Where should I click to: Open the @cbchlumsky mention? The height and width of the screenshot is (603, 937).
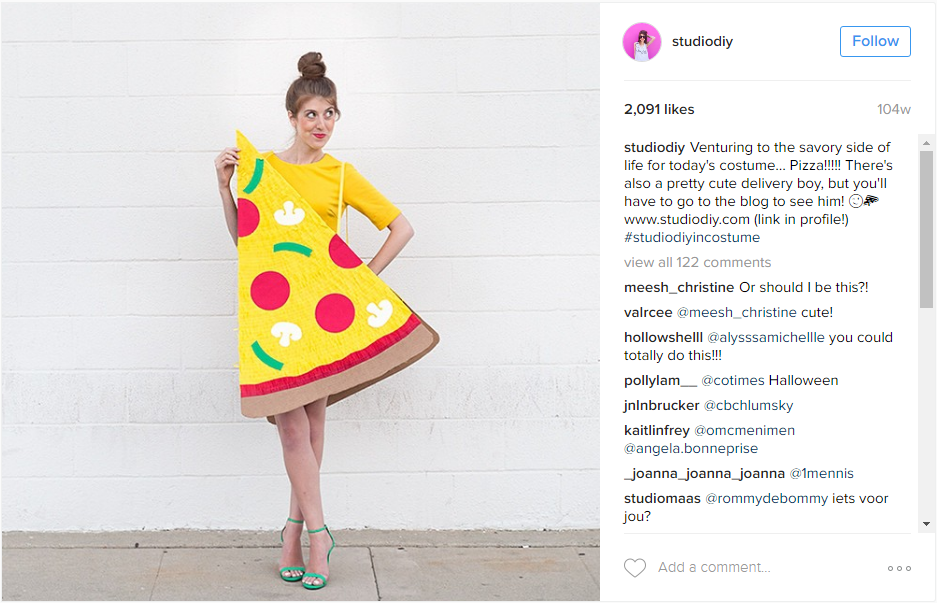click(748, 406)
